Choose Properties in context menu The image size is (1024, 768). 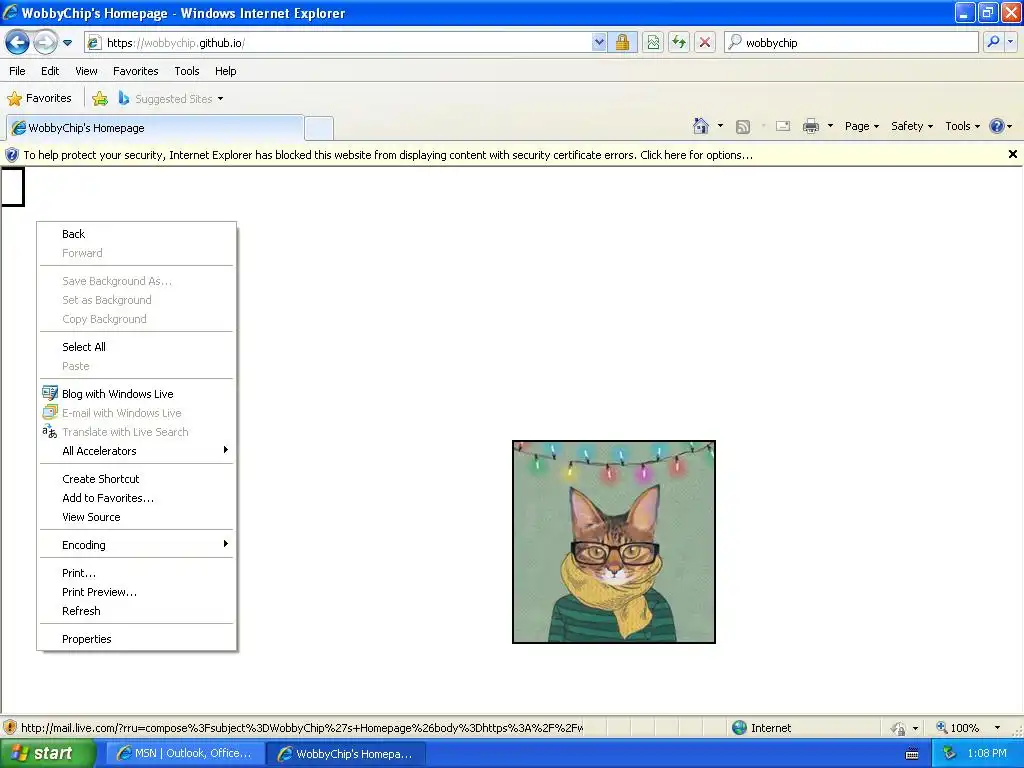(136, 639)
